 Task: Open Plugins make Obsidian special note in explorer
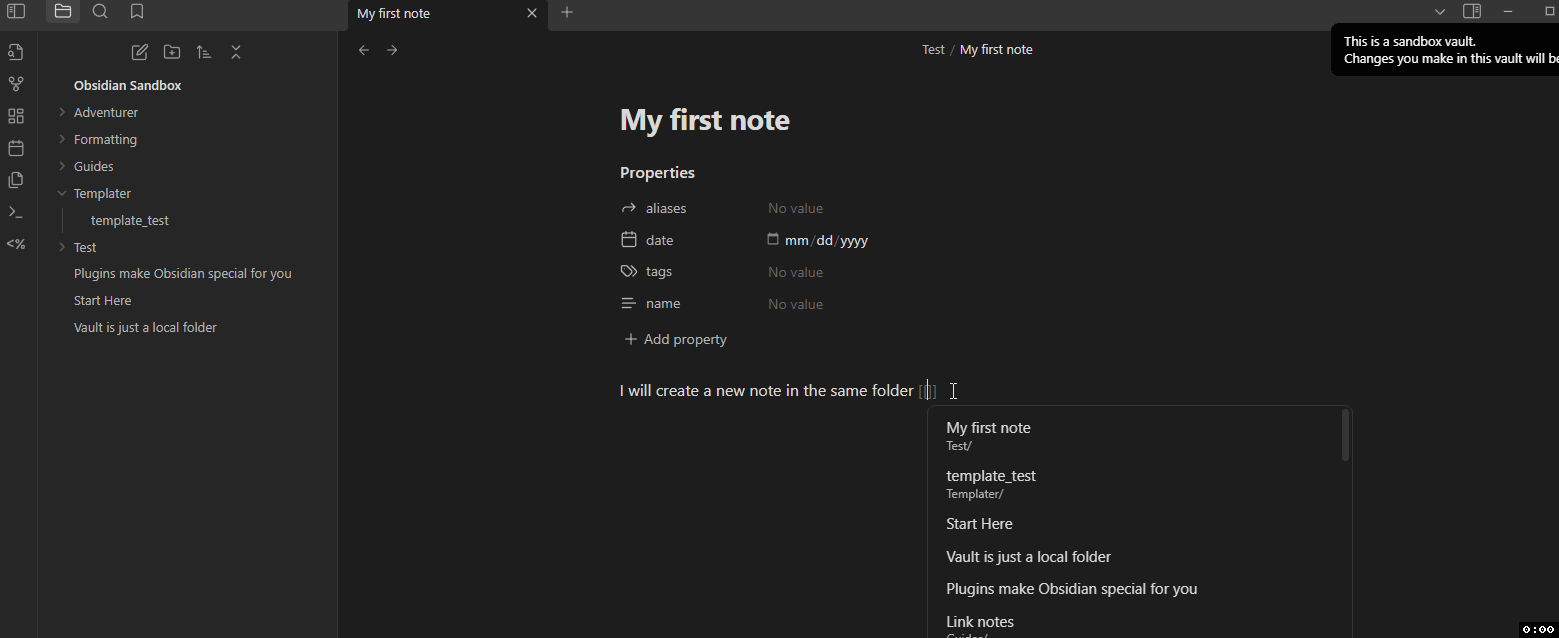coord(183,273)
